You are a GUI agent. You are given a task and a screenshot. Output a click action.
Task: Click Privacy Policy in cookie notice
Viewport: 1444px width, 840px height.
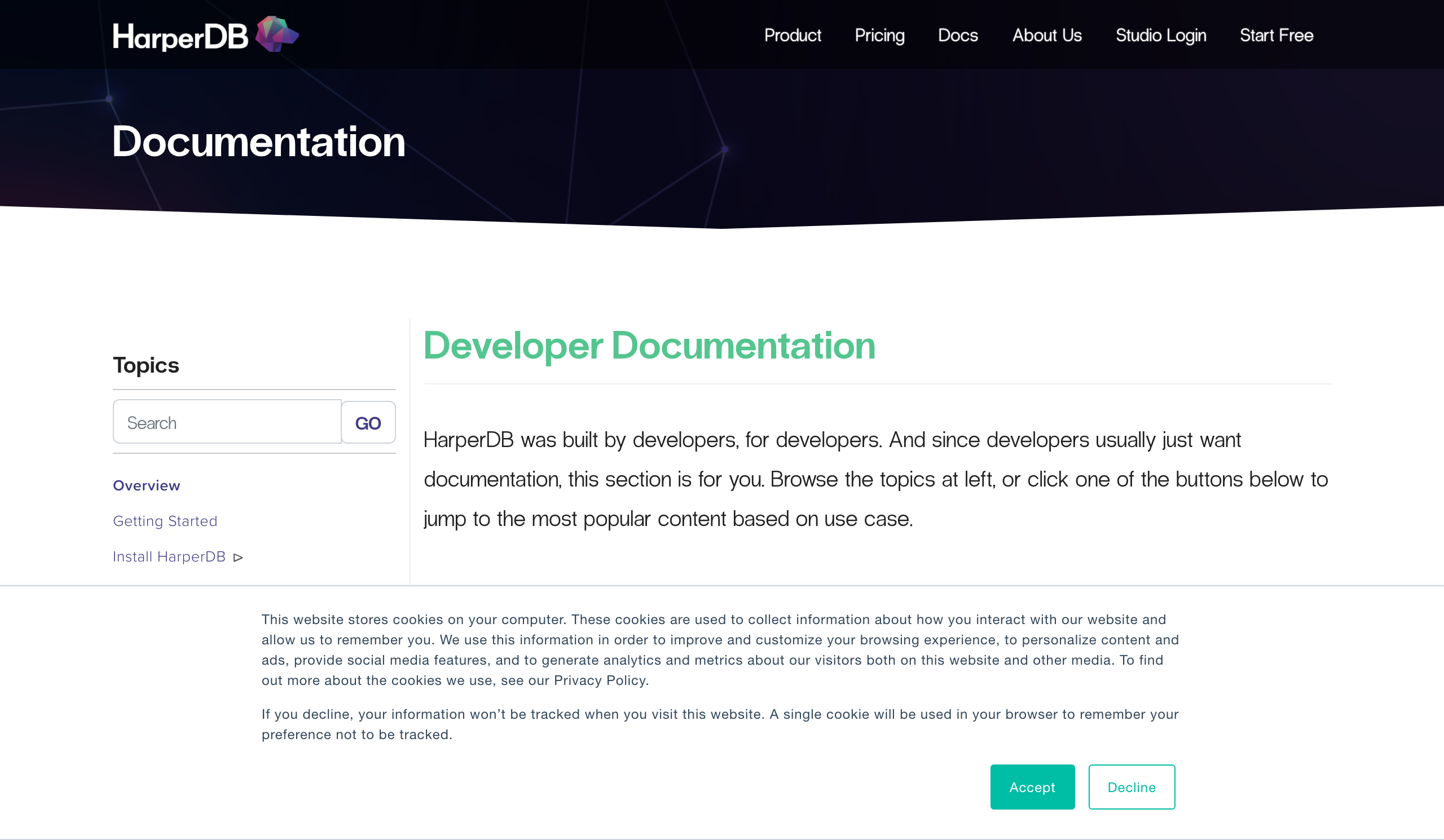(x=600, y=680)
